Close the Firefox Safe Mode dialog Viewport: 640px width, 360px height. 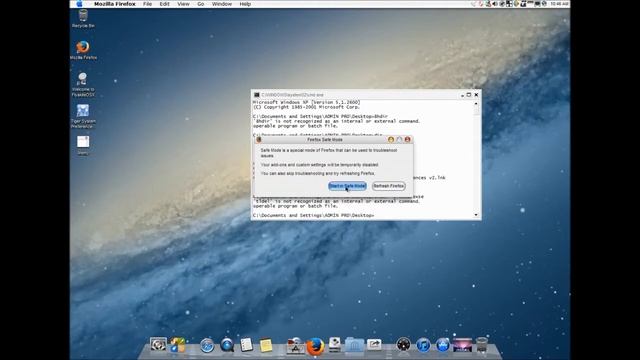(x=407, y=140)
